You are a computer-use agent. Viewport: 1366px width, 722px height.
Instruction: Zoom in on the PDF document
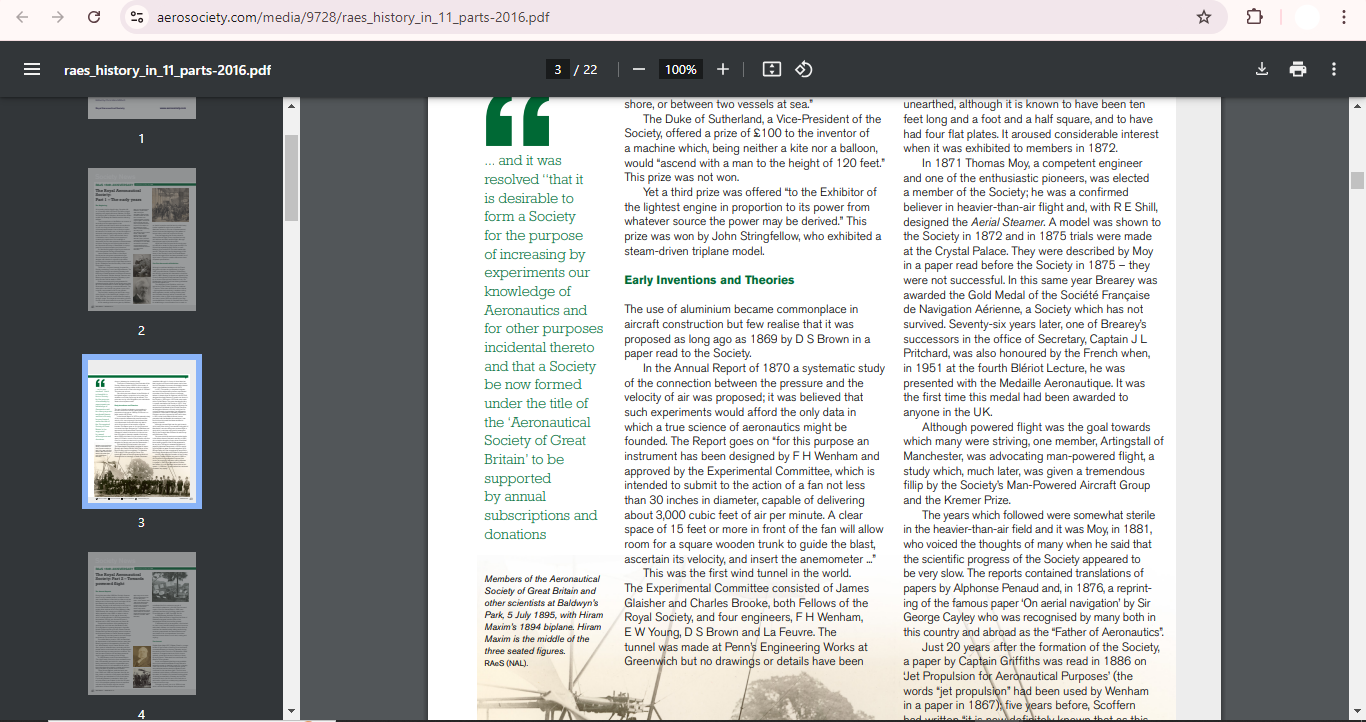(723, 69)
